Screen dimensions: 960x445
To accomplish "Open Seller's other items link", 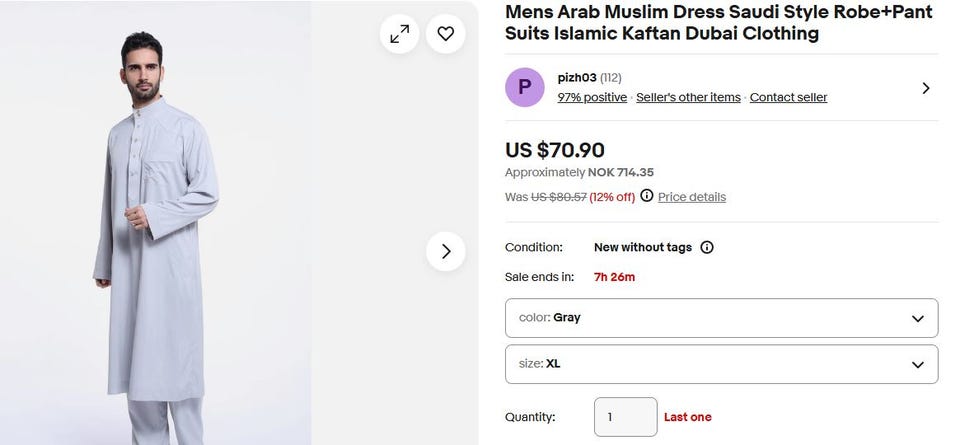I will click(688, 97).
